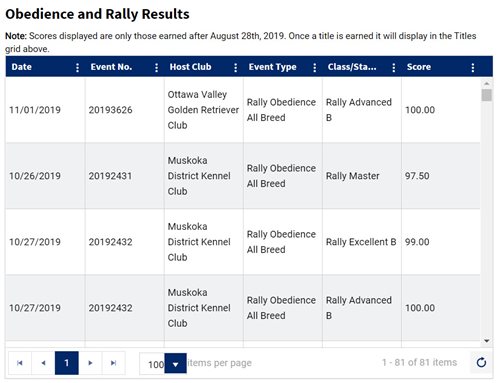Select Ottawa Valley Golden Retriever Club cell
500x383 pixels.
click(x=203, y=110)
